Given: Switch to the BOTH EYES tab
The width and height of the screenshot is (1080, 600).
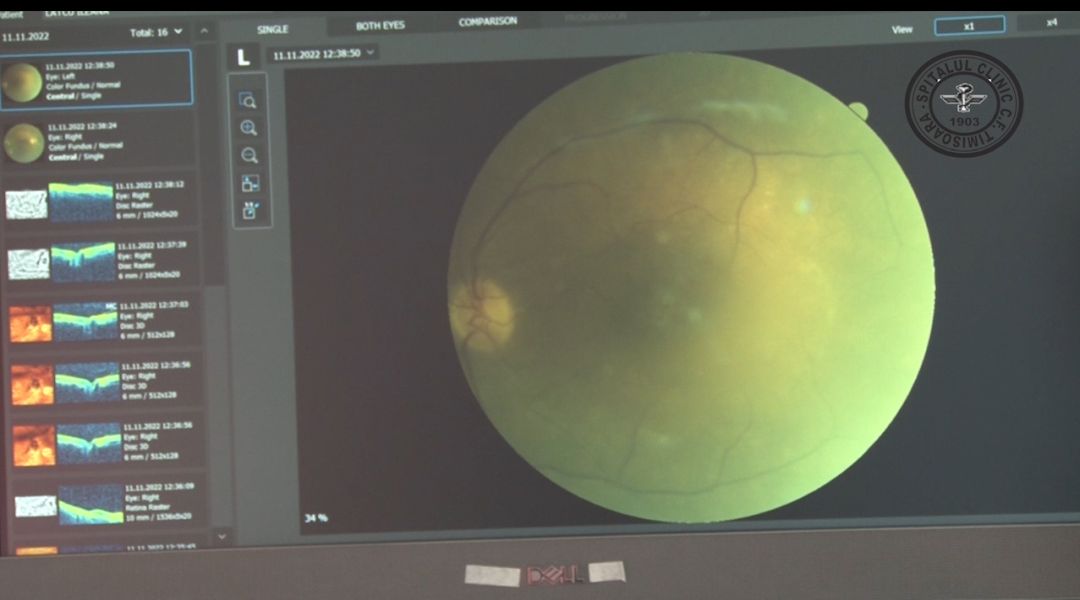Looking at the screenshot, I should coord(380,25).
